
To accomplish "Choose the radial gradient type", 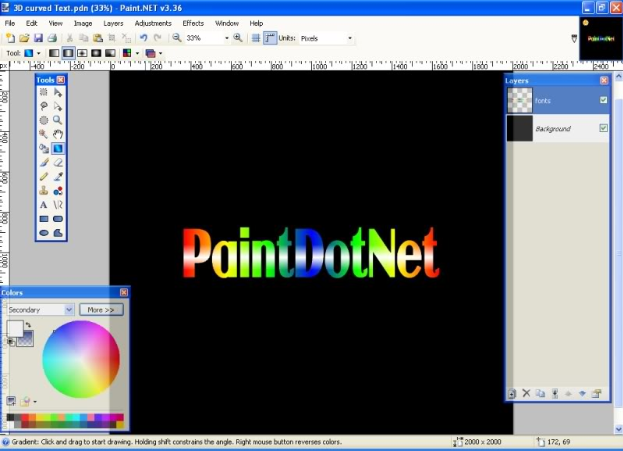I will [96, 53].
